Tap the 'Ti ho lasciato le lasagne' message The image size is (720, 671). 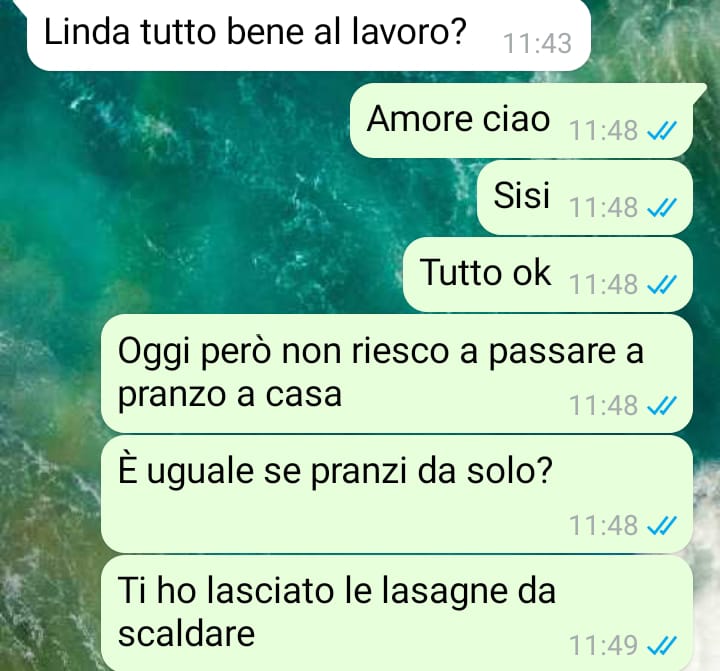click(397, 613)
